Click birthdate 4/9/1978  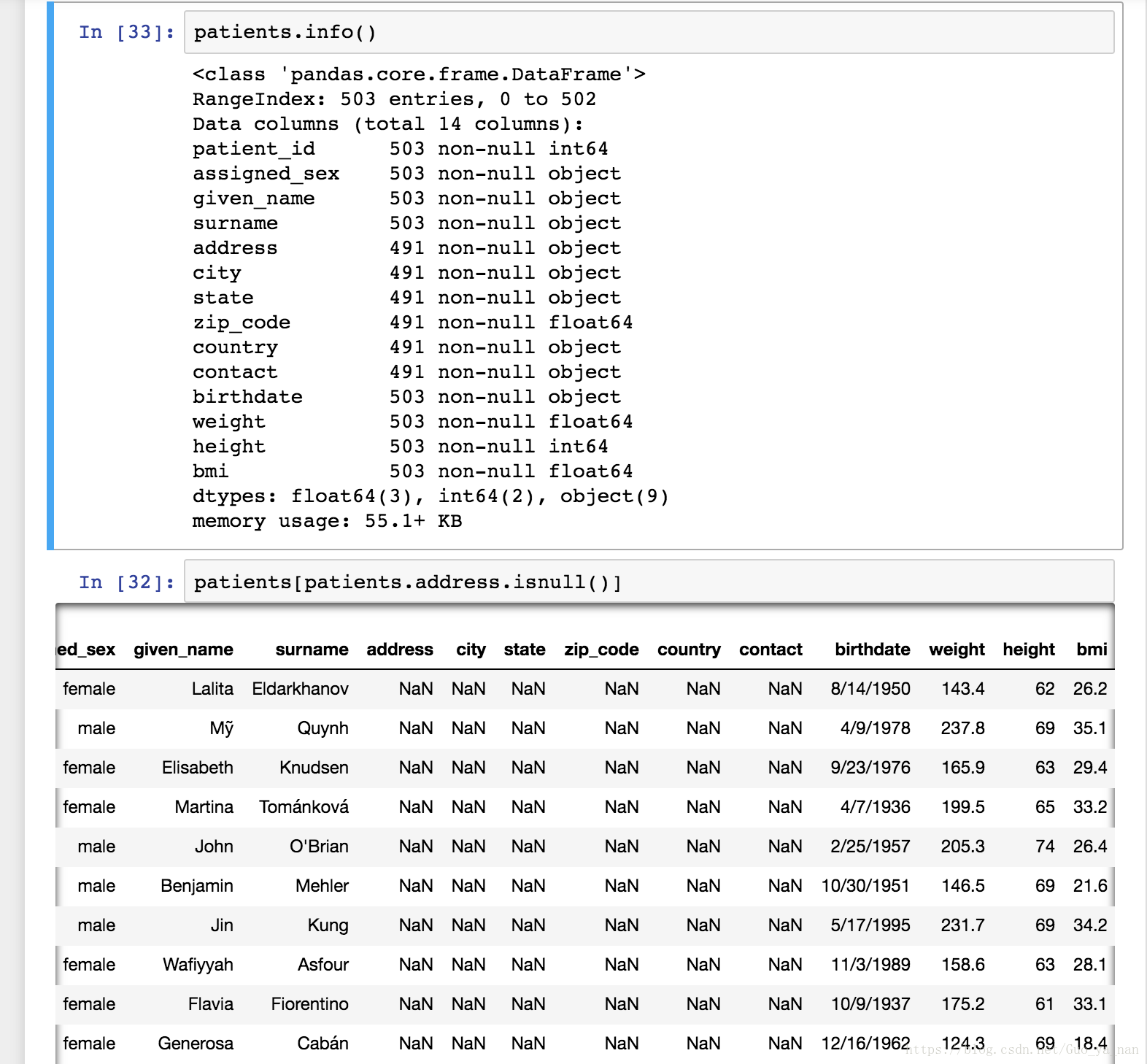[x=875, y=728]
